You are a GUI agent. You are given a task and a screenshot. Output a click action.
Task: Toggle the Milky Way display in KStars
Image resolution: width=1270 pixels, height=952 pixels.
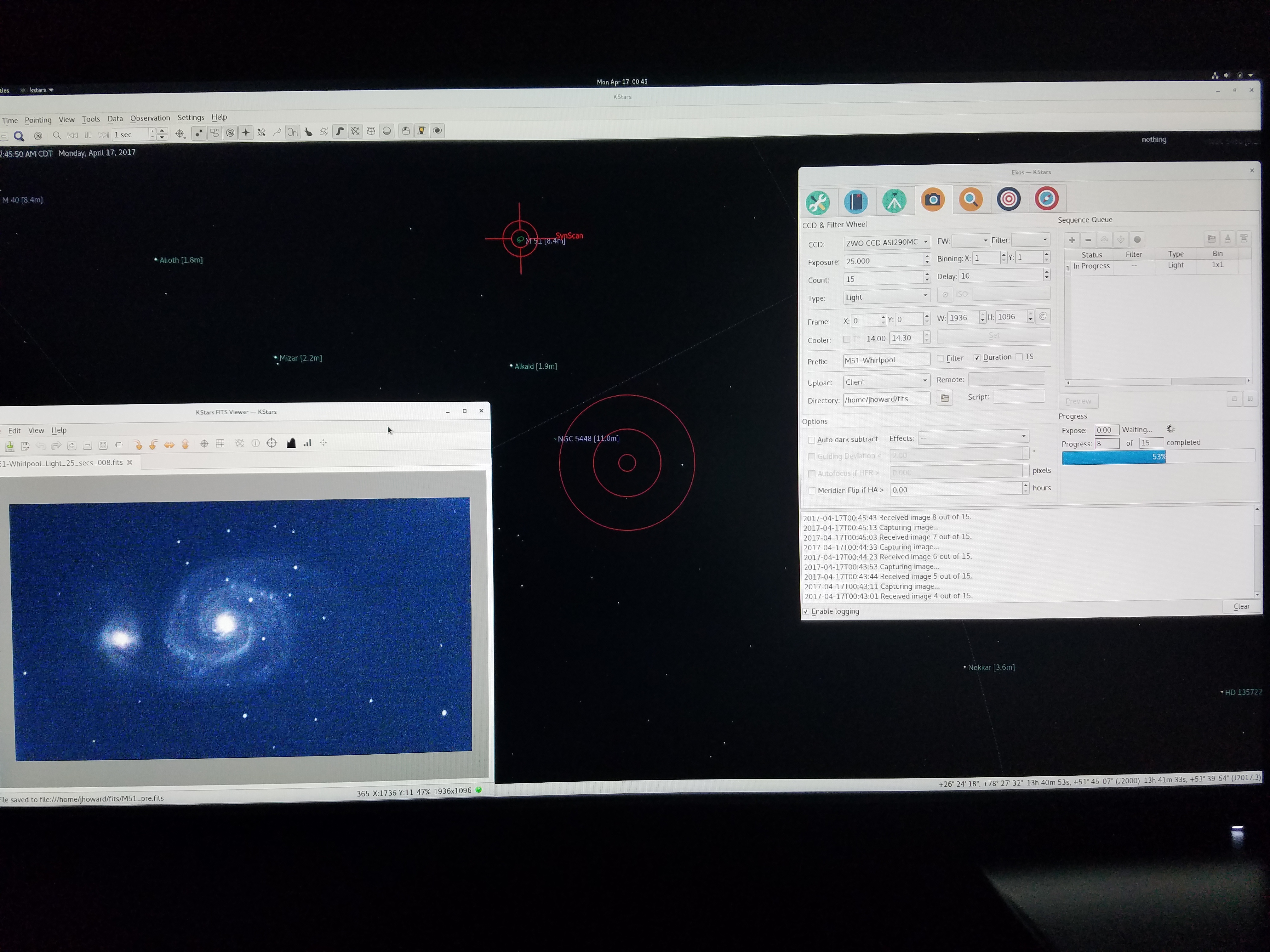339,131
